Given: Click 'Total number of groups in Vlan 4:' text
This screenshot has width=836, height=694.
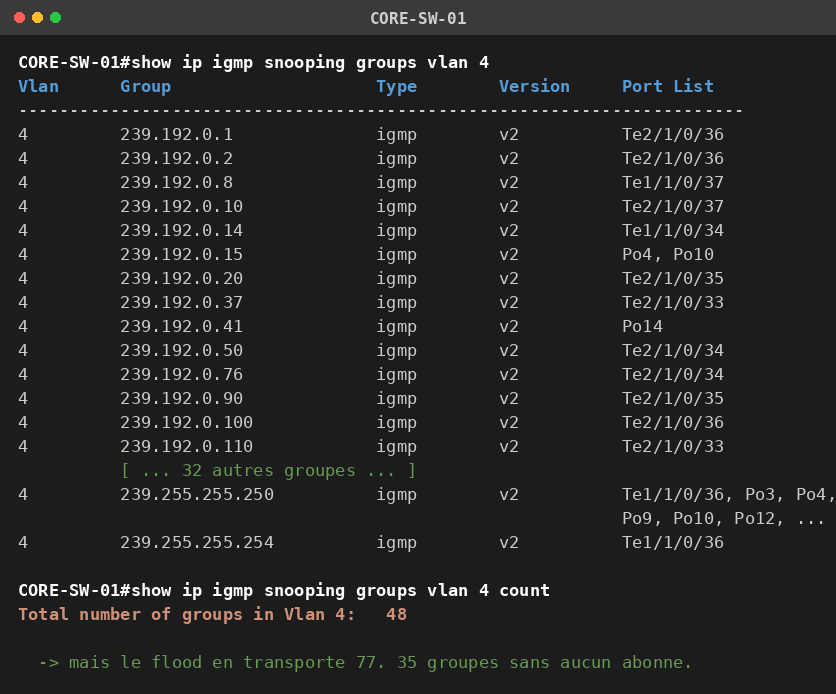Looking at the screenshot, I should [187, 614].
